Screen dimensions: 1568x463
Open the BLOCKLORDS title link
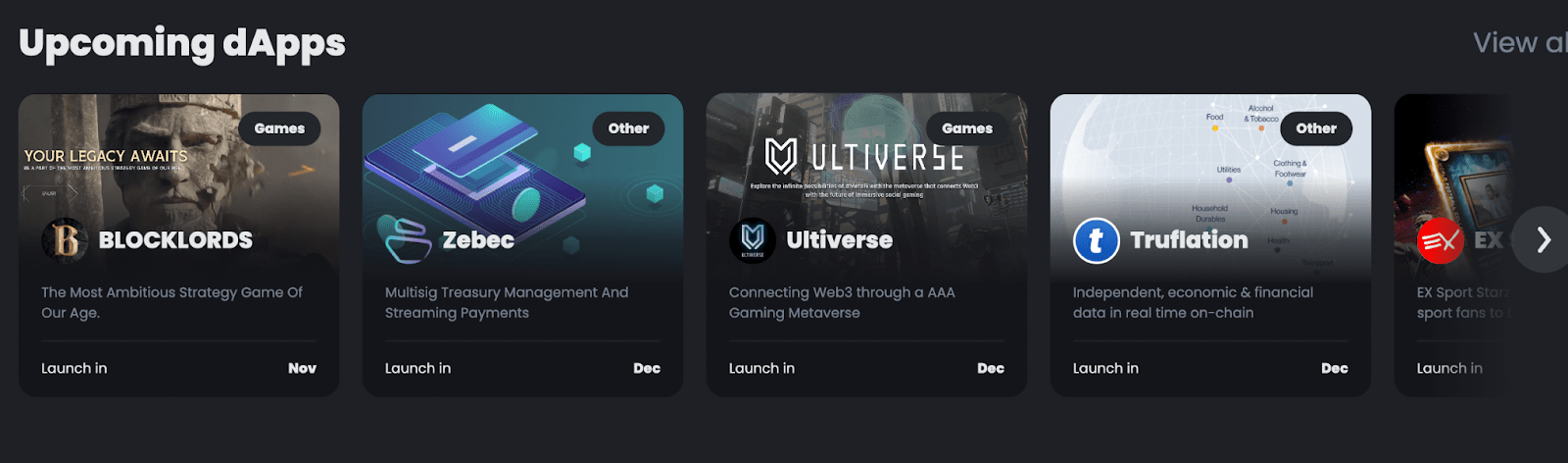175,240
